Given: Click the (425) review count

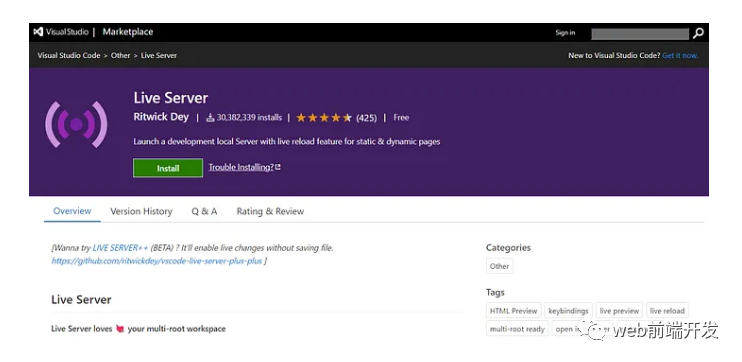Looking at the screenshot, I should (366, 118).
